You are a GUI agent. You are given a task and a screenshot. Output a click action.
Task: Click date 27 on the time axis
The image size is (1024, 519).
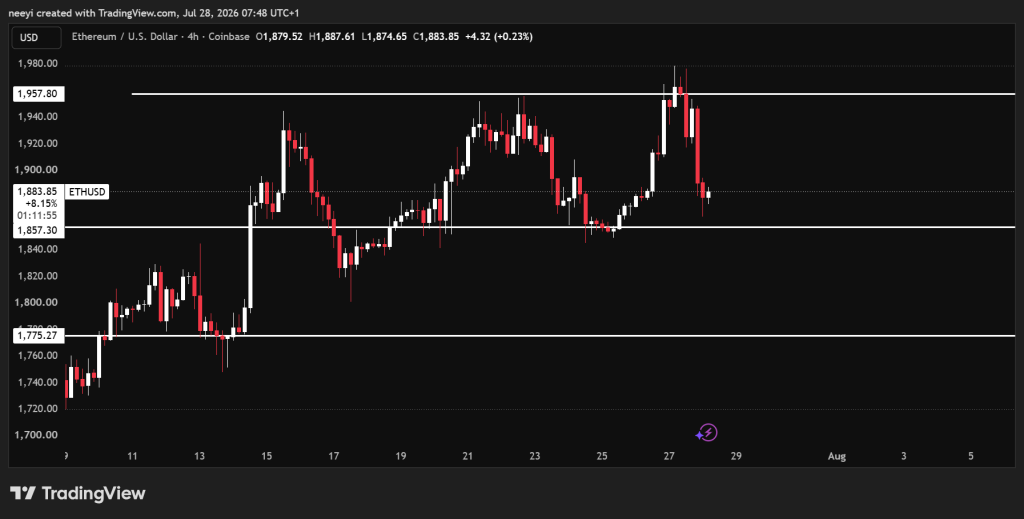(x=669, y=456)
